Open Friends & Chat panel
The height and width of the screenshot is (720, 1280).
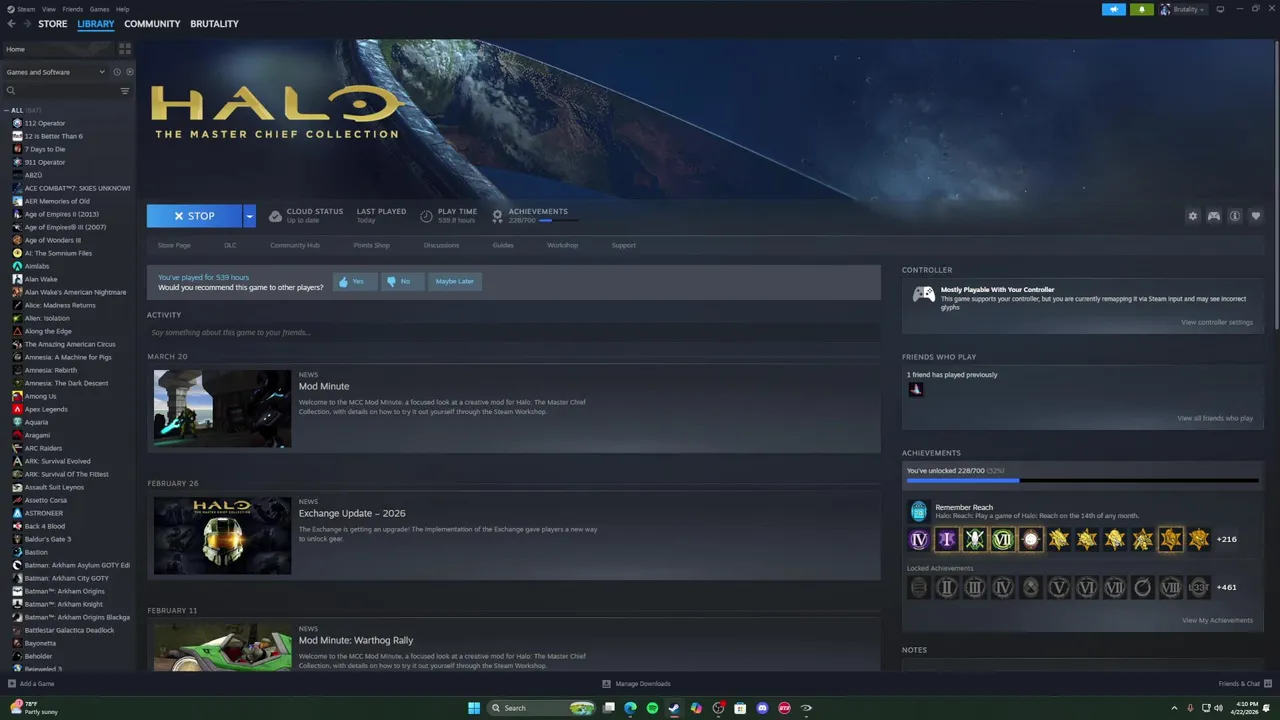(1245, 684)
